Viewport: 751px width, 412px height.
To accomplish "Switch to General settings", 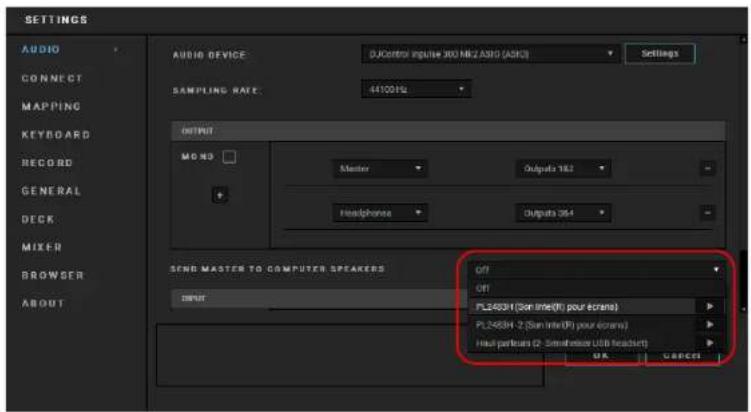I will point(51,191).
